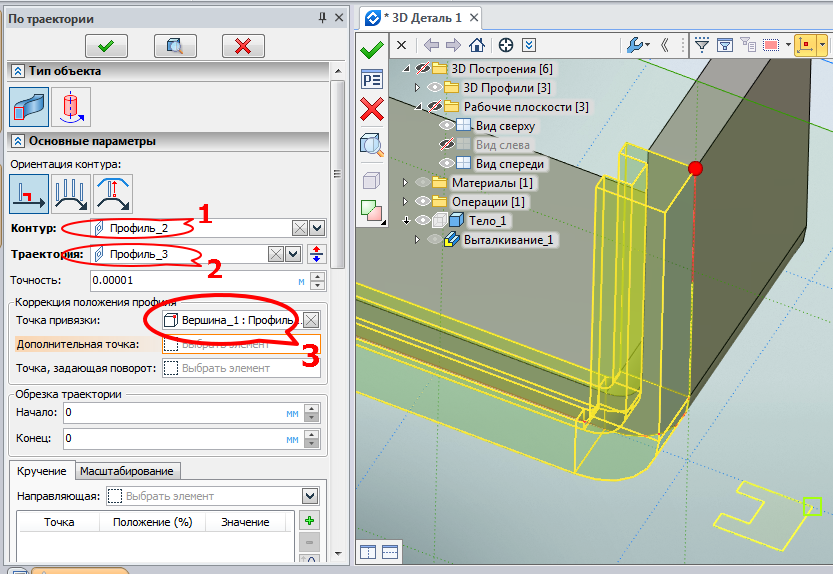The image size is (833, 574).
Task: Open the Контур Профиль_2 dropdown arrow
Action: tap(317, 228)
